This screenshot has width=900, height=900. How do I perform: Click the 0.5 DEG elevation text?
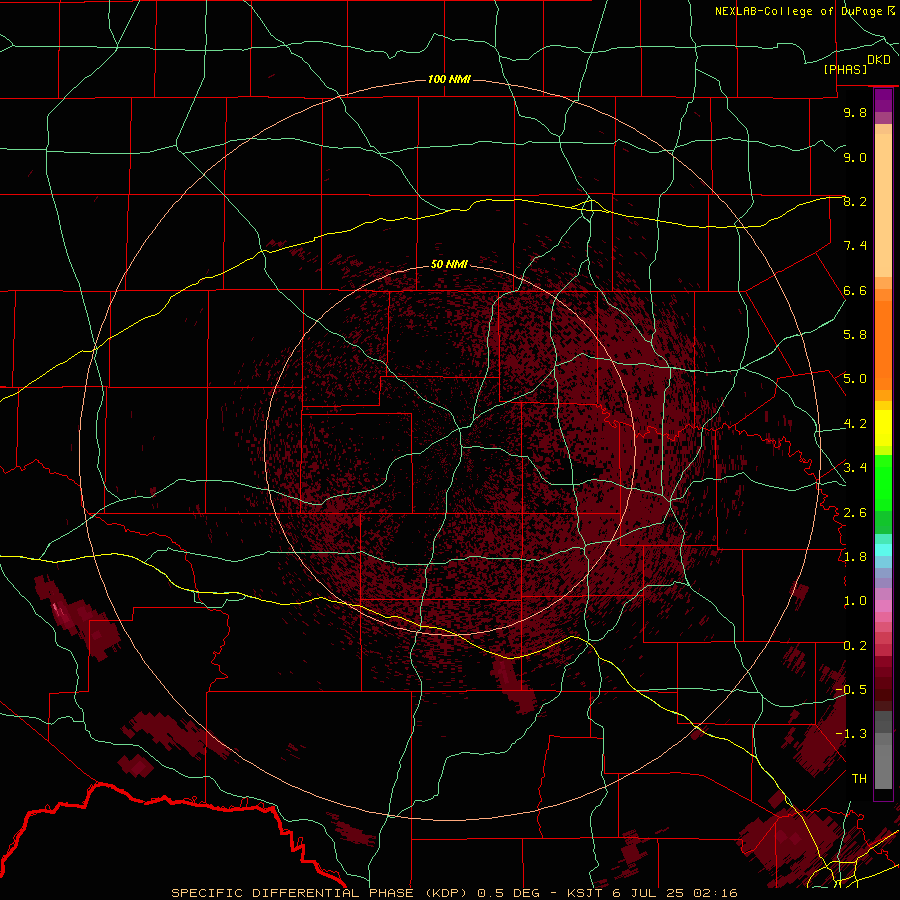[509, 893]
